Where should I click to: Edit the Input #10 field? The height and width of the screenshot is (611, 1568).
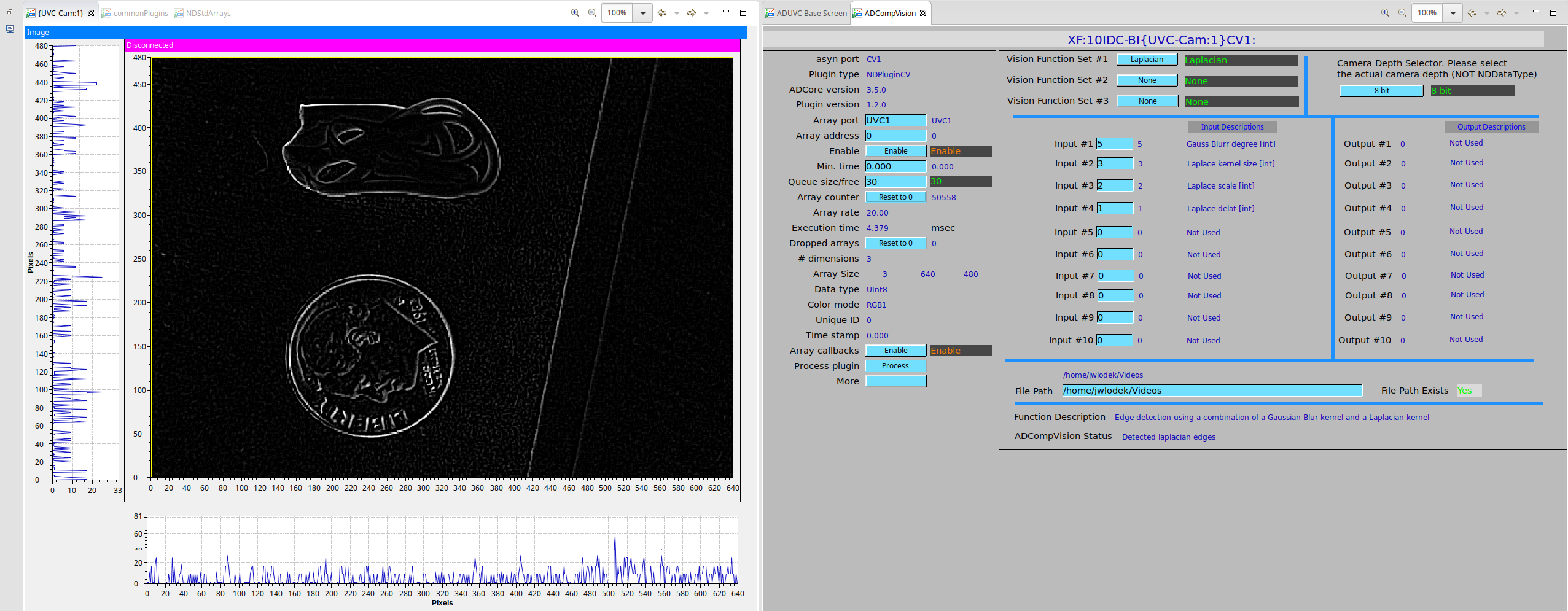pos(1114,340)
